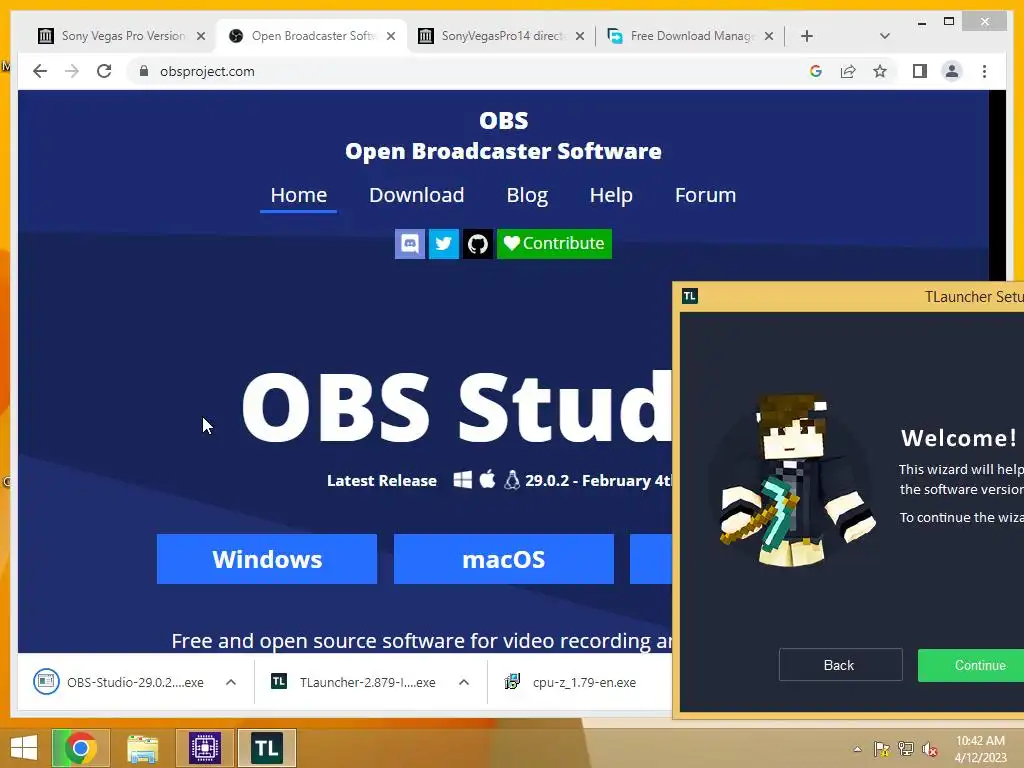Open the Blog nav item
Viewport: 1024px width, 768px height.
527,195
